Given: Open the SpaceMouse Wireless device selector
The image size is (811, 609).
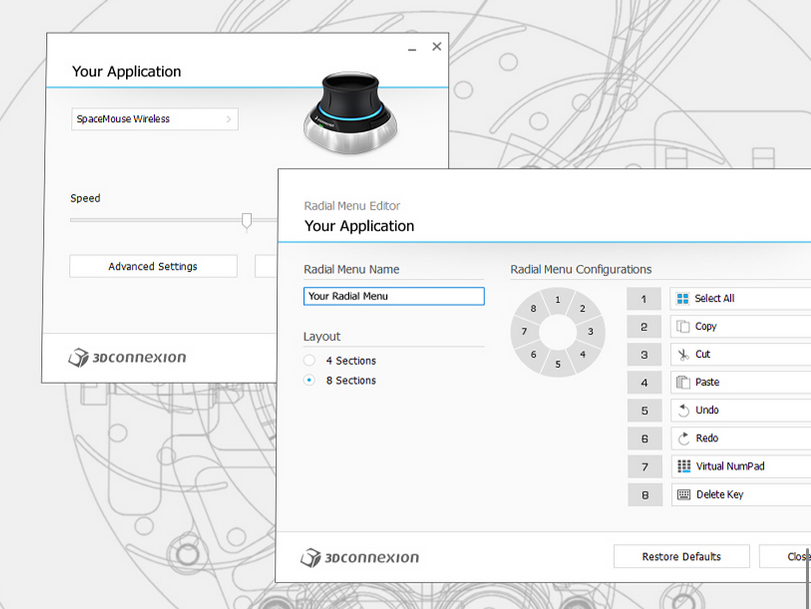Looking at the screenshot, I should click(x=154, y=119).
